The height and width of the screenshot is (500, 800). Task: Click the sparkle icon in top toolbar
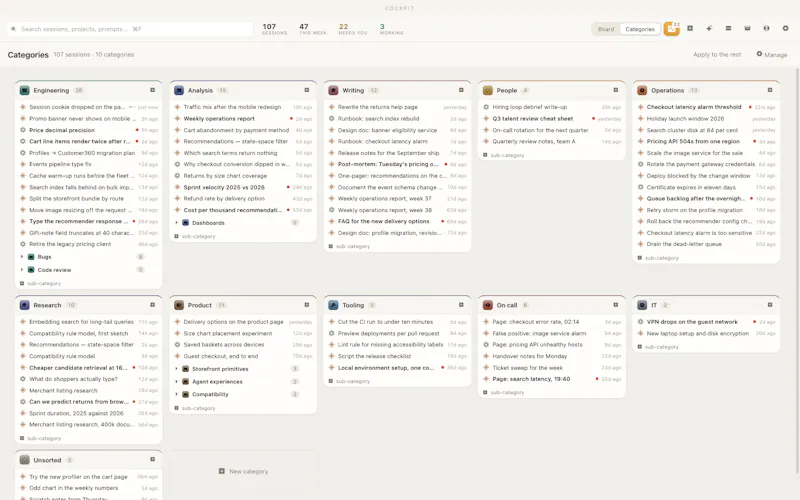pos(709,29)
